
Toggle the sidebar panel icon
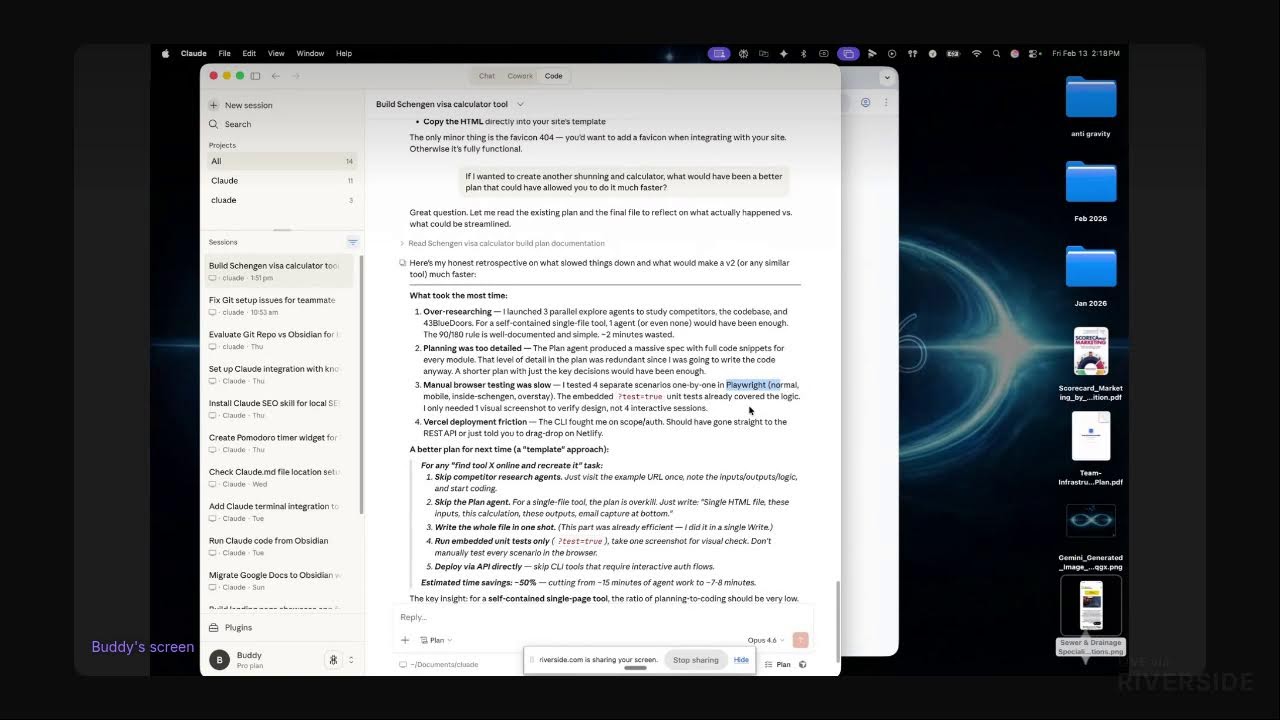pos(256,76)
